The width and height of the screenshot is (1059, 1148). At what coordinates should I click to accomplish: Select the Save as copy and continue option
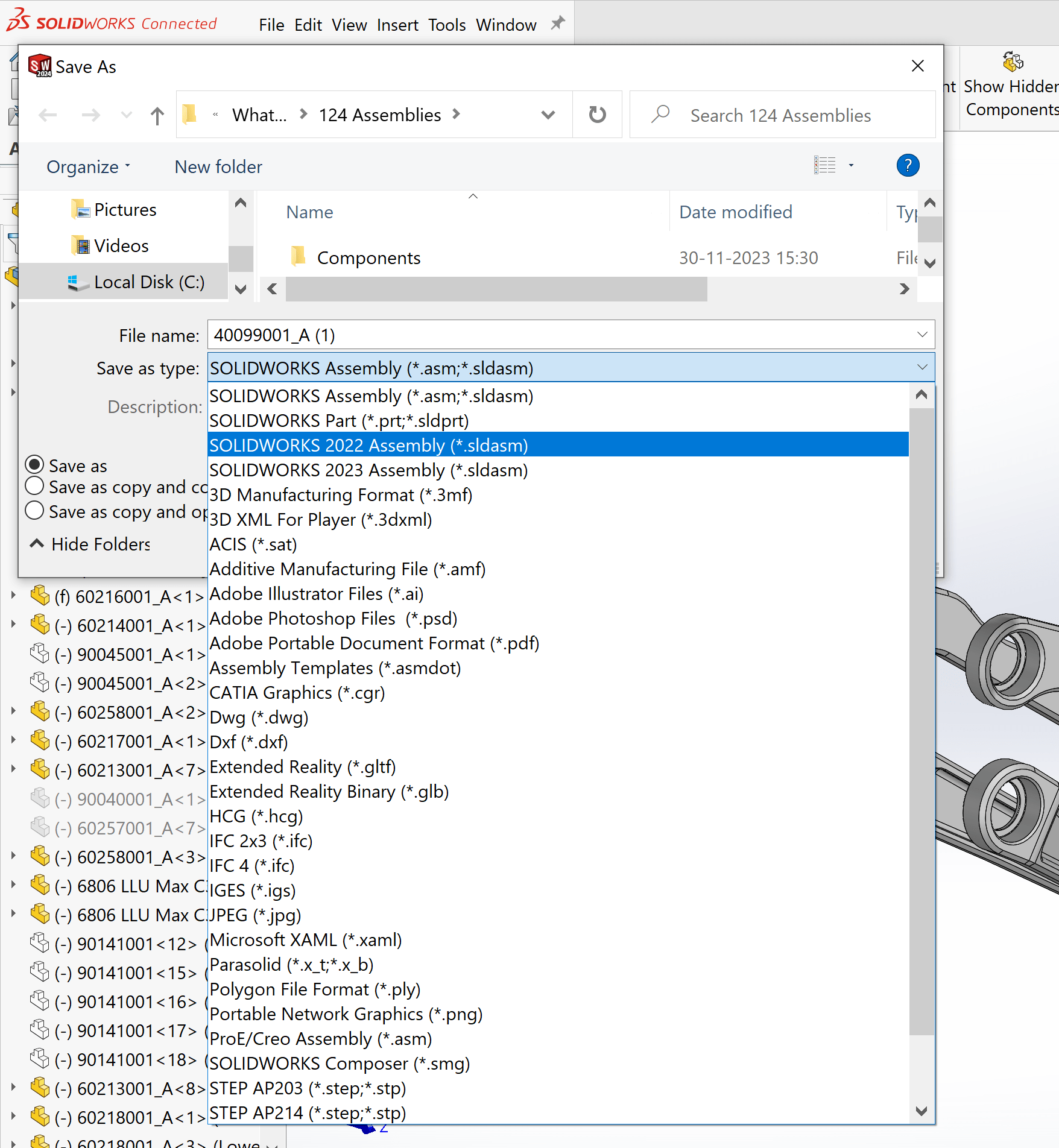[x=35, y=486]
